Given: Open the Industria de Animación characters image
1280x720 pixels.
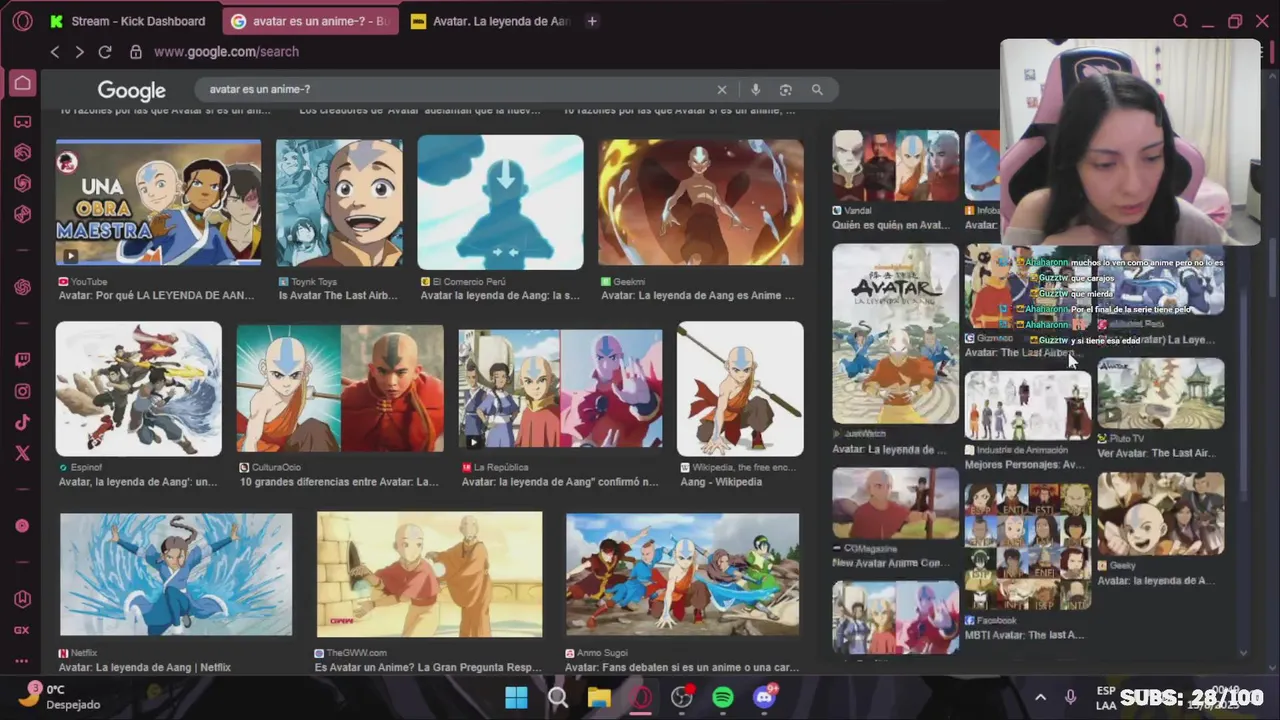Looking at the screenshot, I should [x=1028, y=406].
